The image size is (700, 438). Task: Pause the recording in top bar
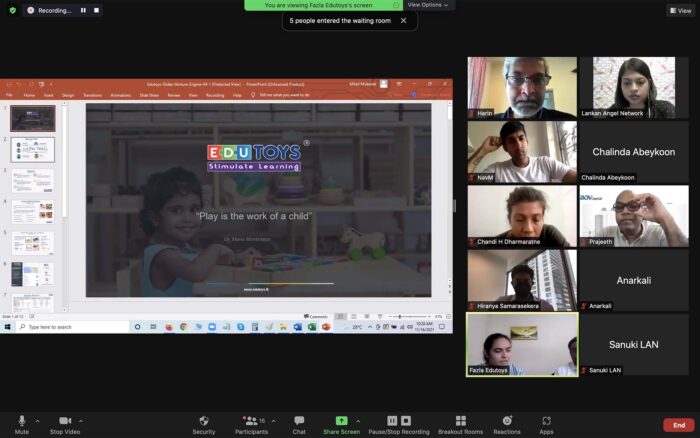coord(82,10)
